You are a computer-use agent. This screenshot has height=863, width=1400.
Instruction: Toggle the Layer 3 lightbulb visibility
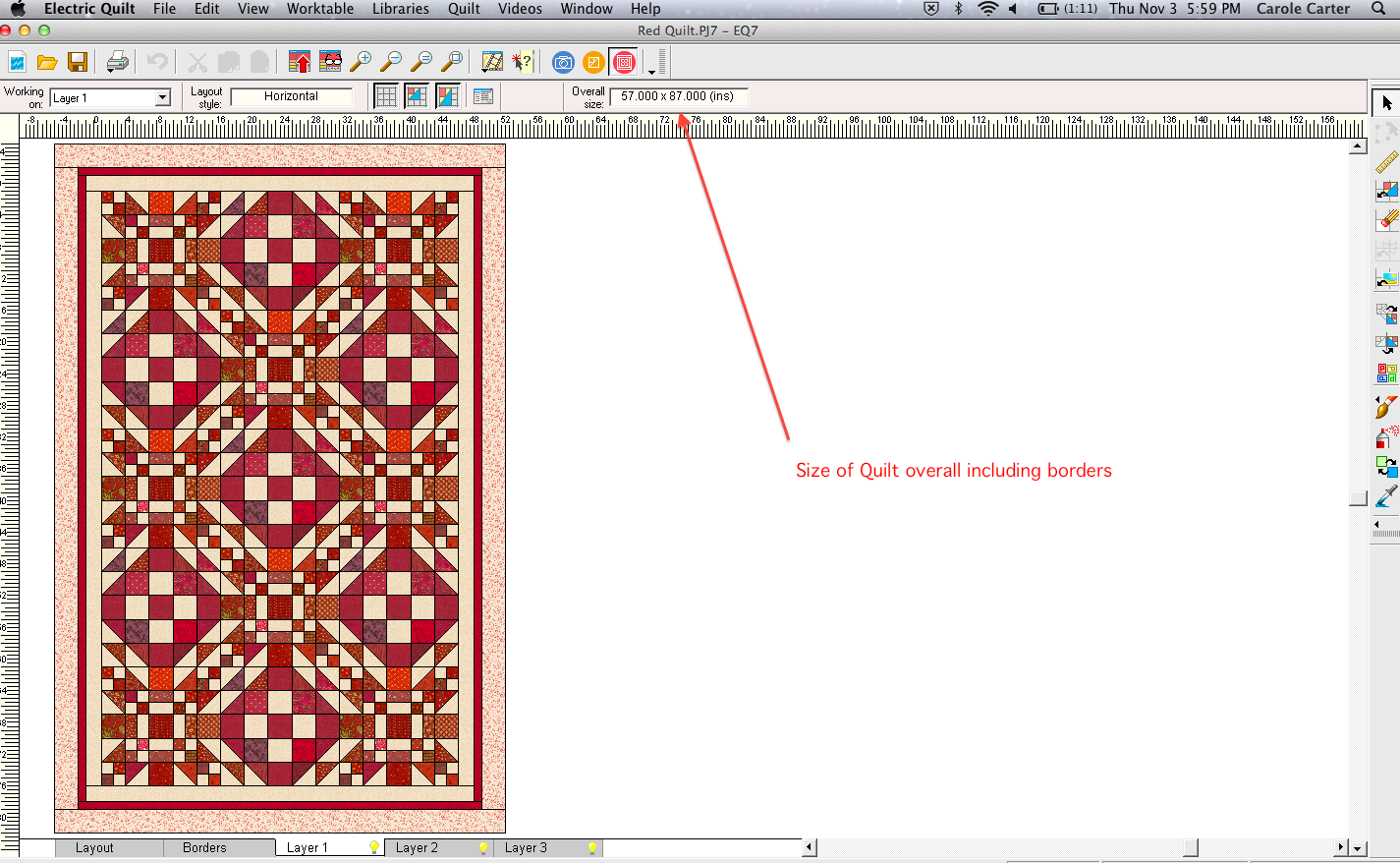pyautogui.click(x=592, y=847)
